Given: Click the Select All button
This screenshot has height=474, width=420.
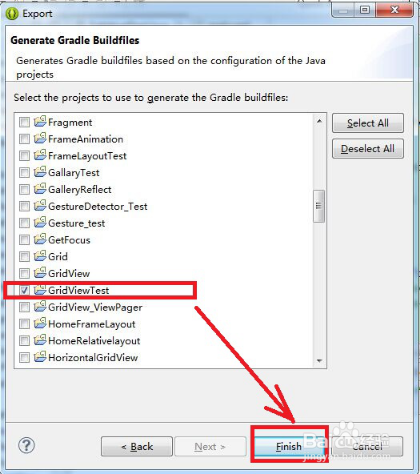Looking at the screenshot, I should point(368,123).
